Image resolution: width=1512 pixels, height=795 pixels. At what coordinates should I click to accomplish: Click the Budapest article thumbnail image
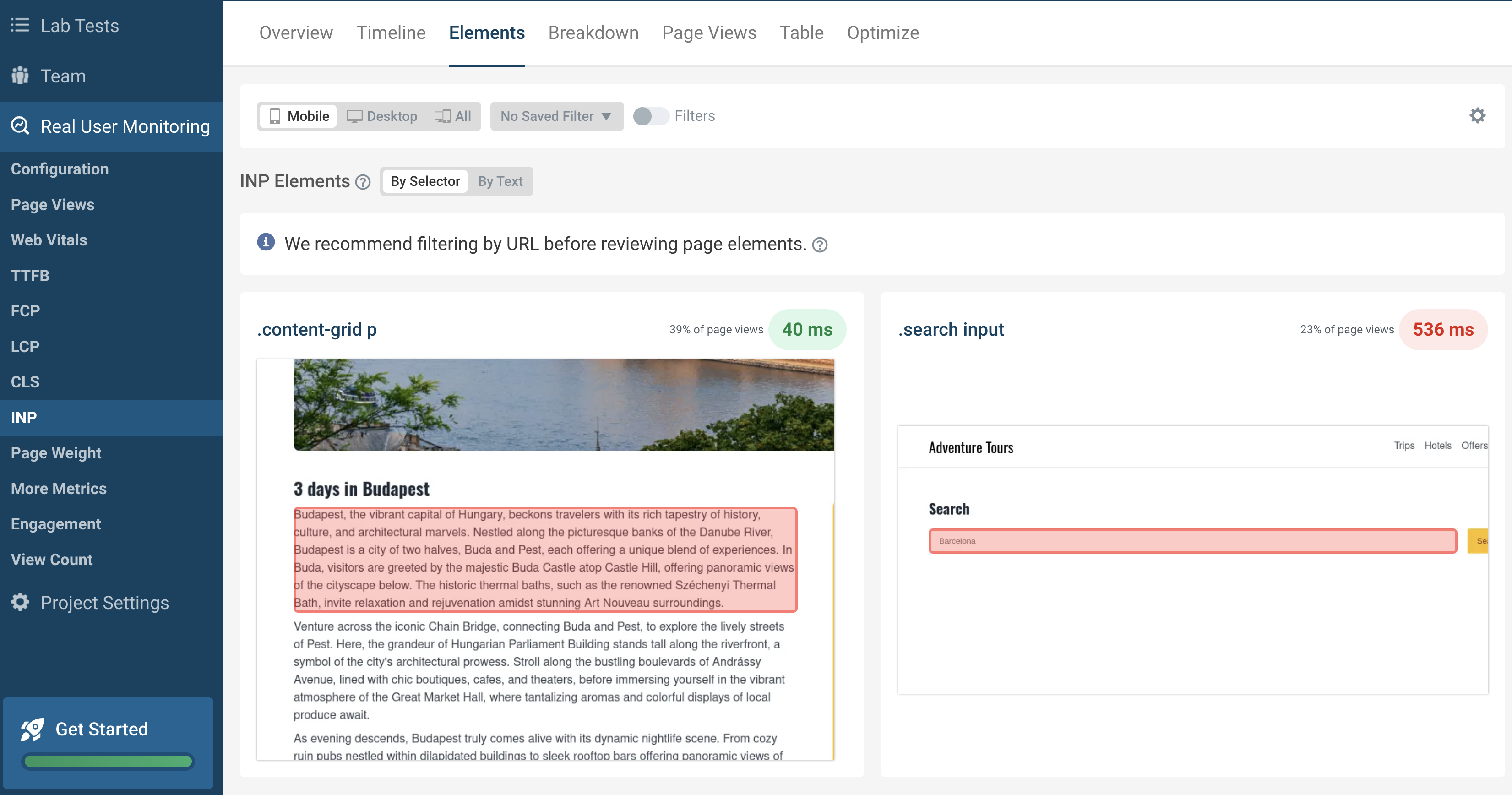point(564,405)
